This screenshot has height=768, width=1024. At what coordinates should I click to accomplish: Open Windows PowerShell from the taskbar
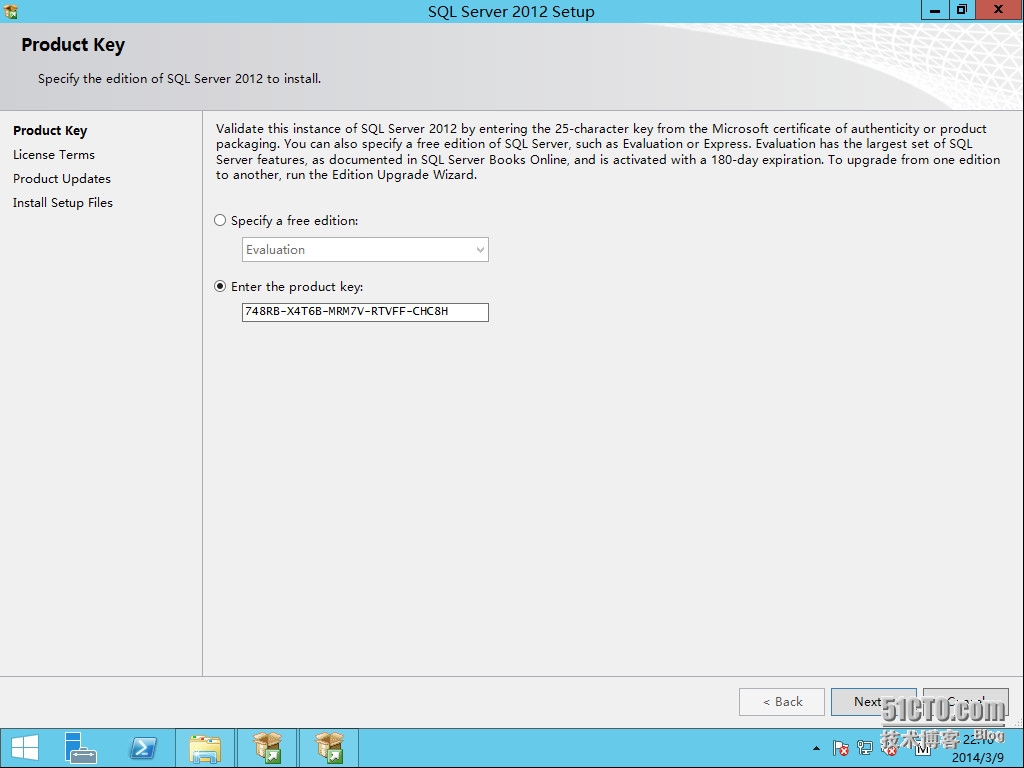(x=143, y=748)
